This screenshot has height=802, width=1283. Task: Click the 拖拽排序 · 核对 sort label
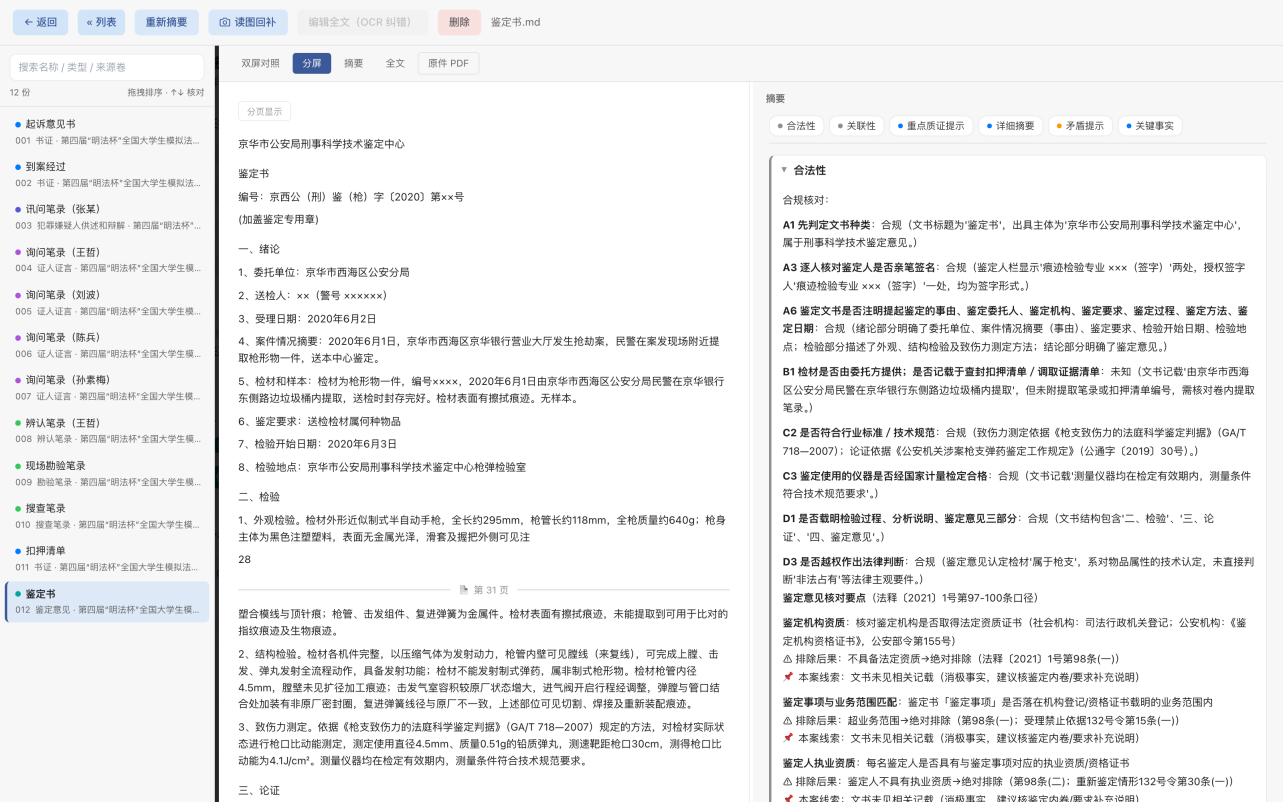point(165,92)
